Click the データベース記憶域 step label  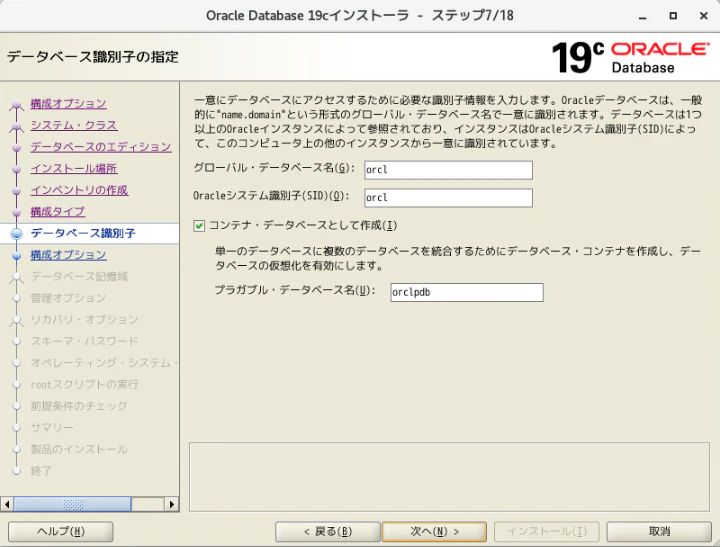pyautogui.click(x=79, y=276)
